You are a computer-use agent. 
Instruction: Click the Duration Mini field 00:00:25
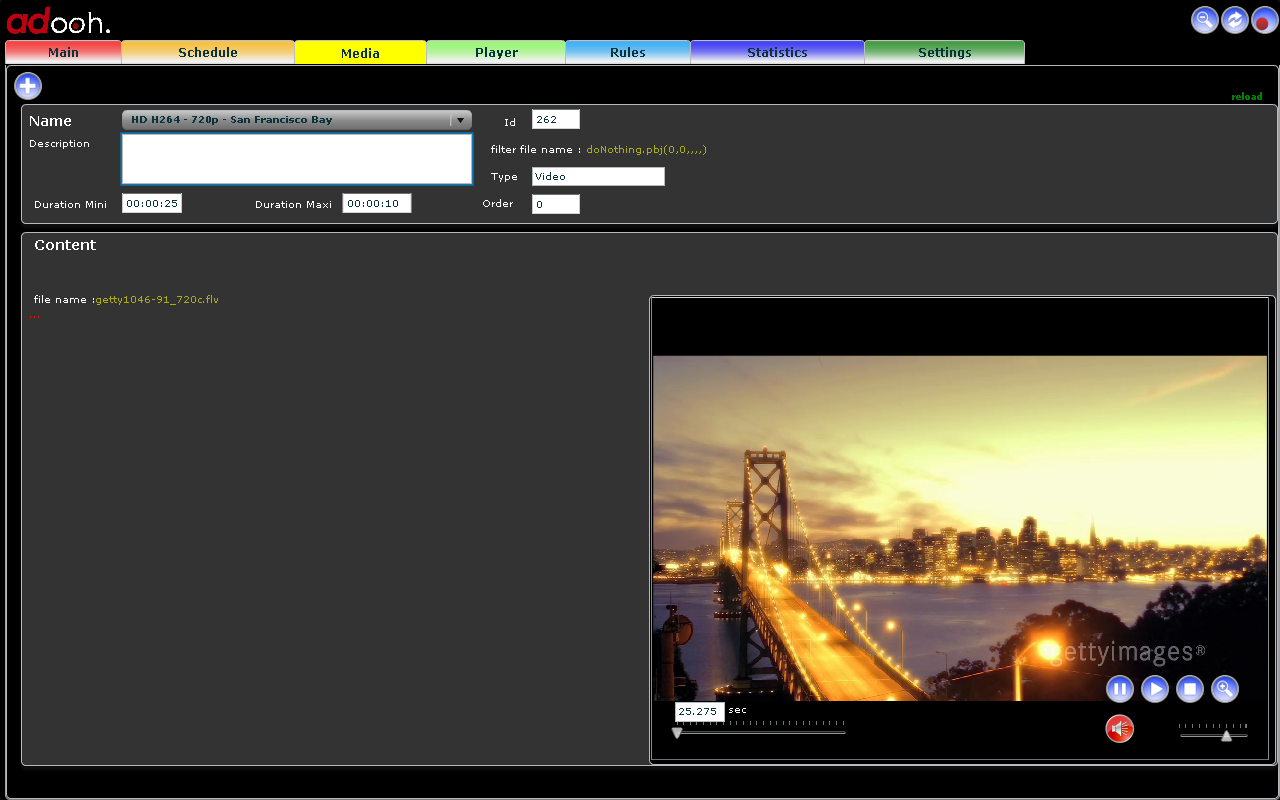[152, 204]
